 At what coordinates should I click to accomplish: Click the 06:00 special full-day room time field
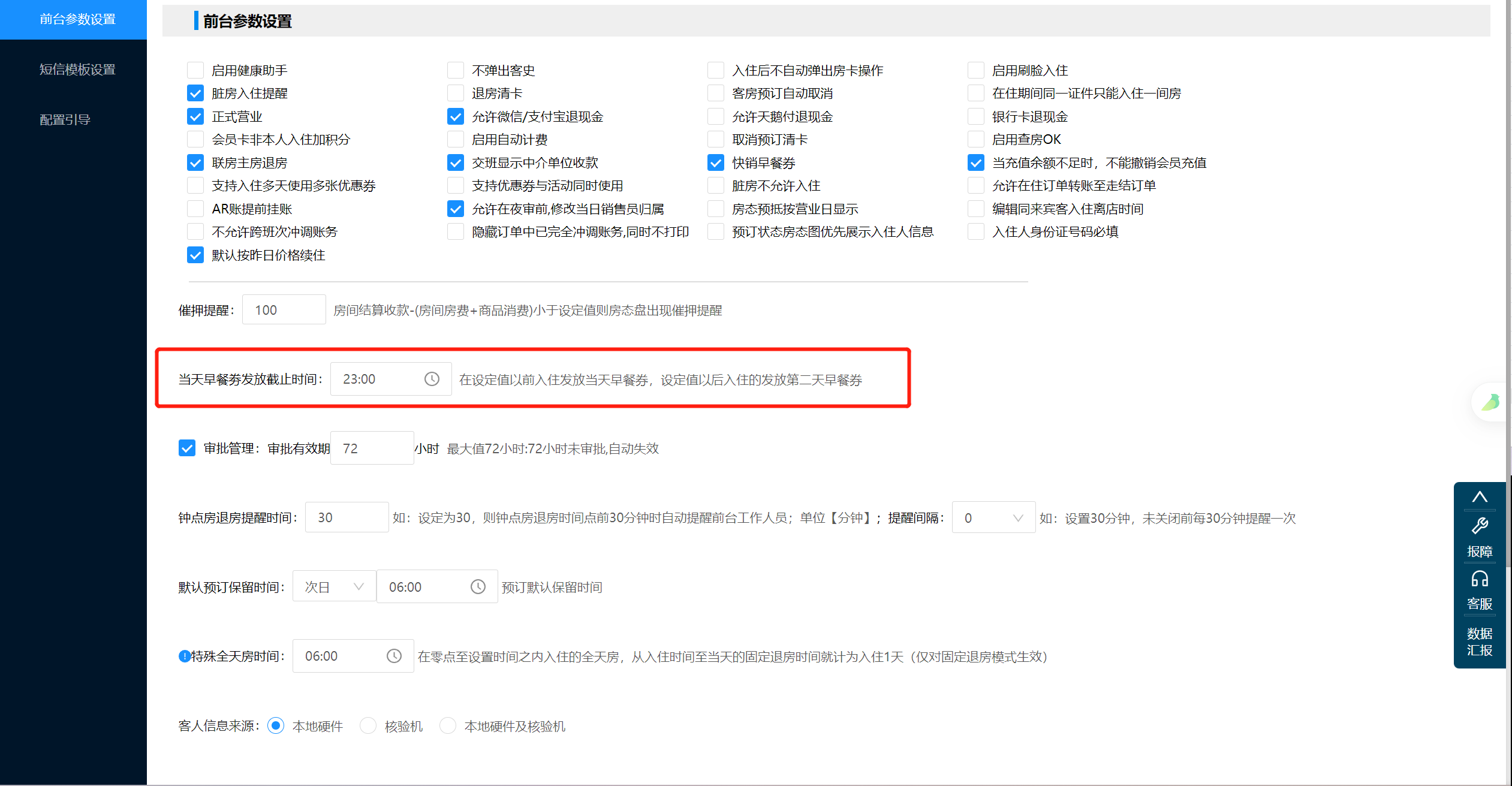point(353,656)
